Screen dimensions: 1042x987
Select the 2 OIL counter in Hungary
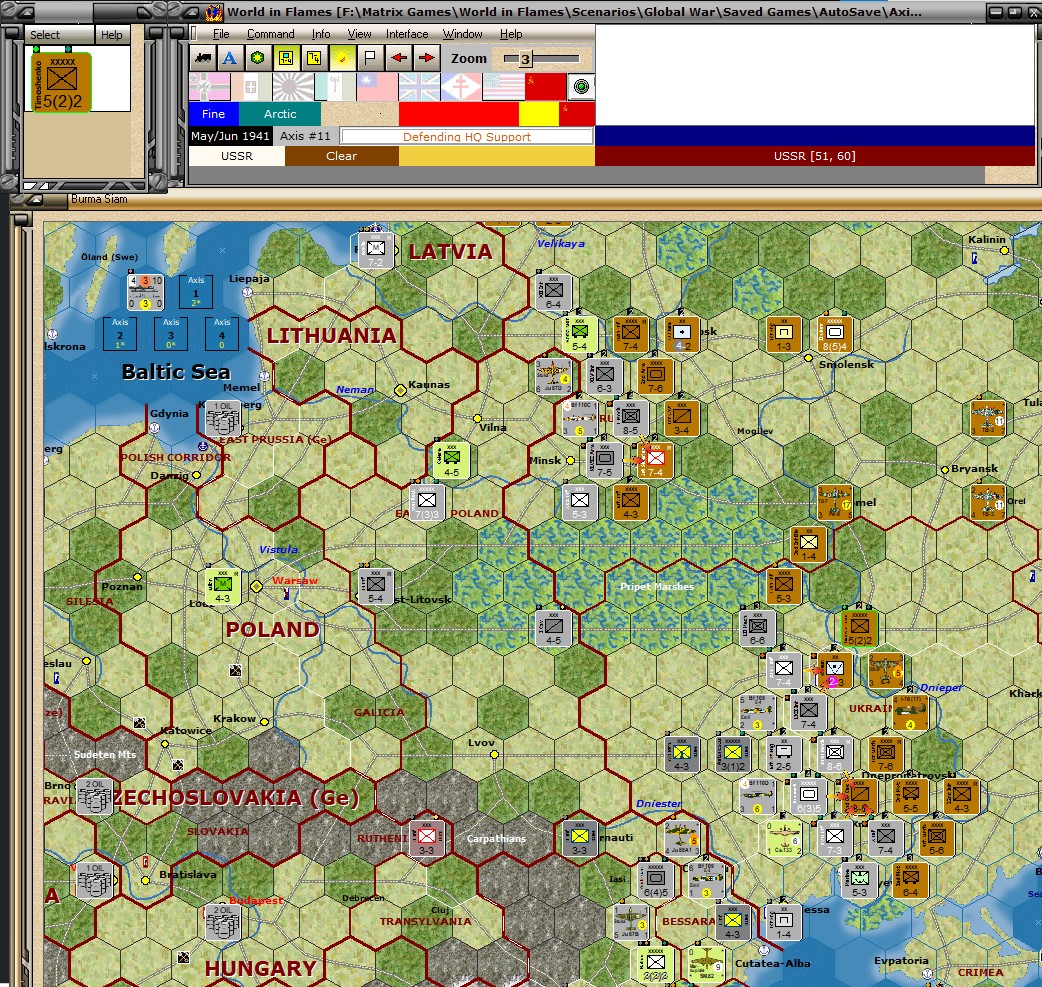pyautogui.click(x=223, y=922)
